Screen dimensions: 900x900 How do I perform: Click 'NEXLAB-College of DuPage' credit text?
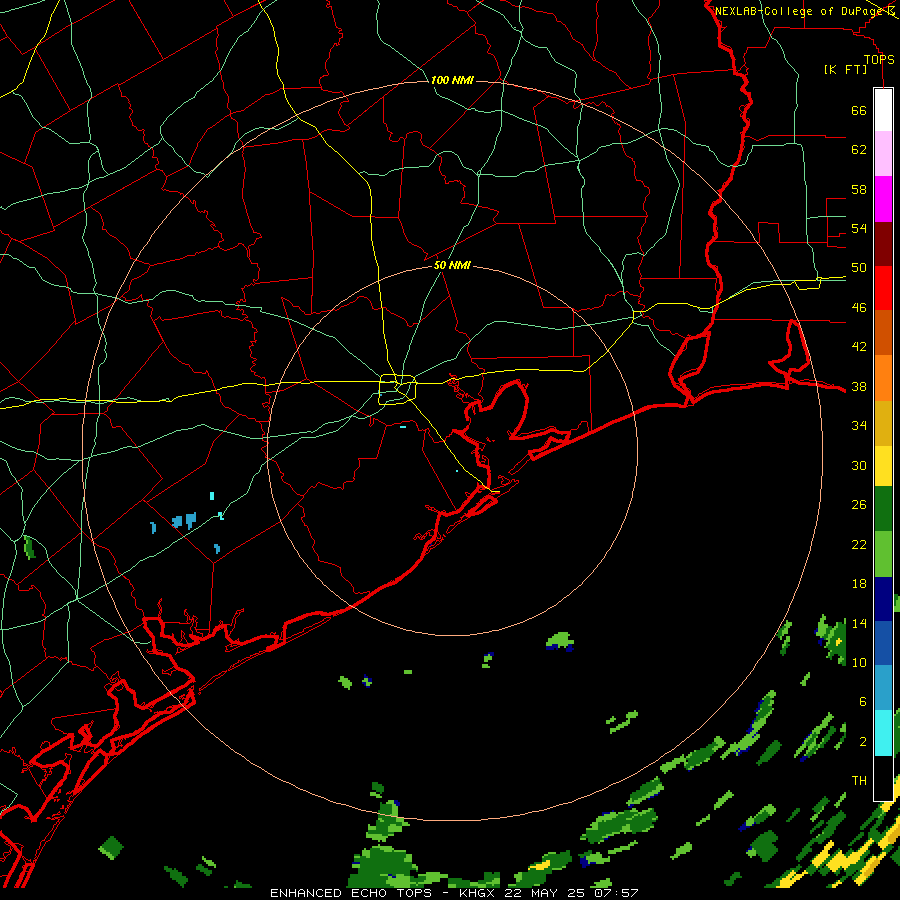click(798, 11)
